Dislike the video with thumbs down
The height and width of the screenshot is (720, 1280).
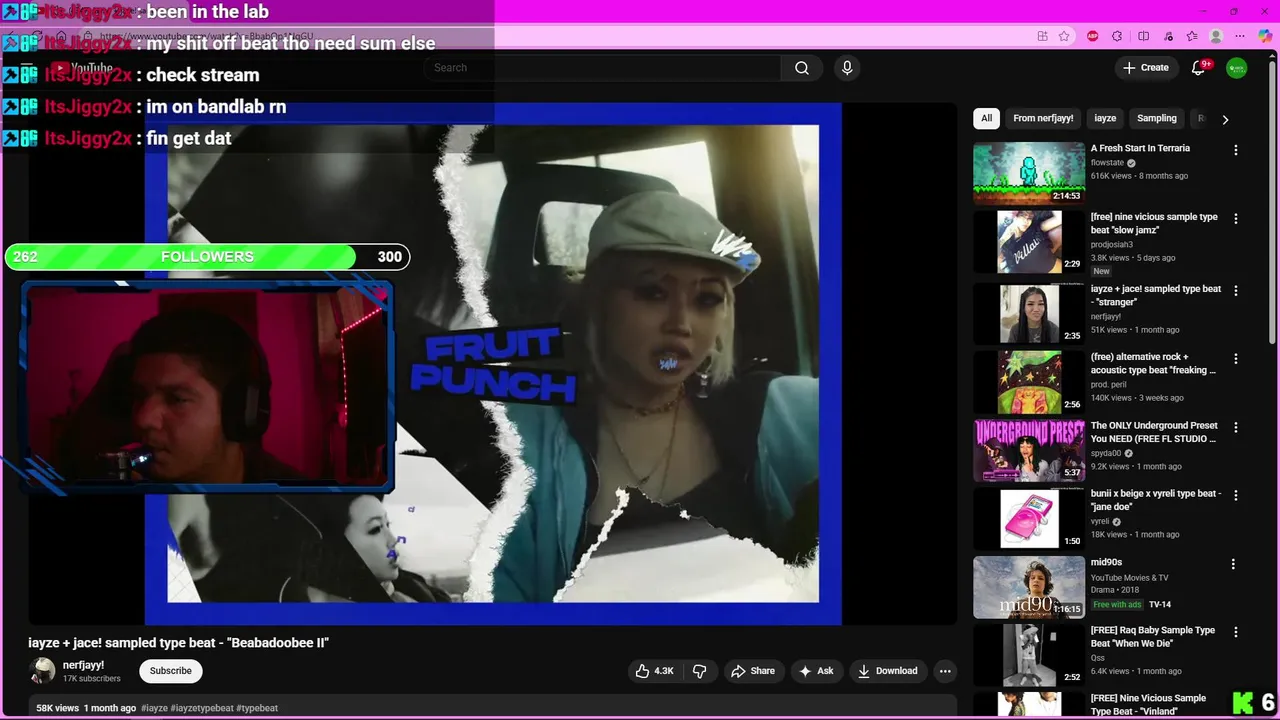[x=699, y=671]
